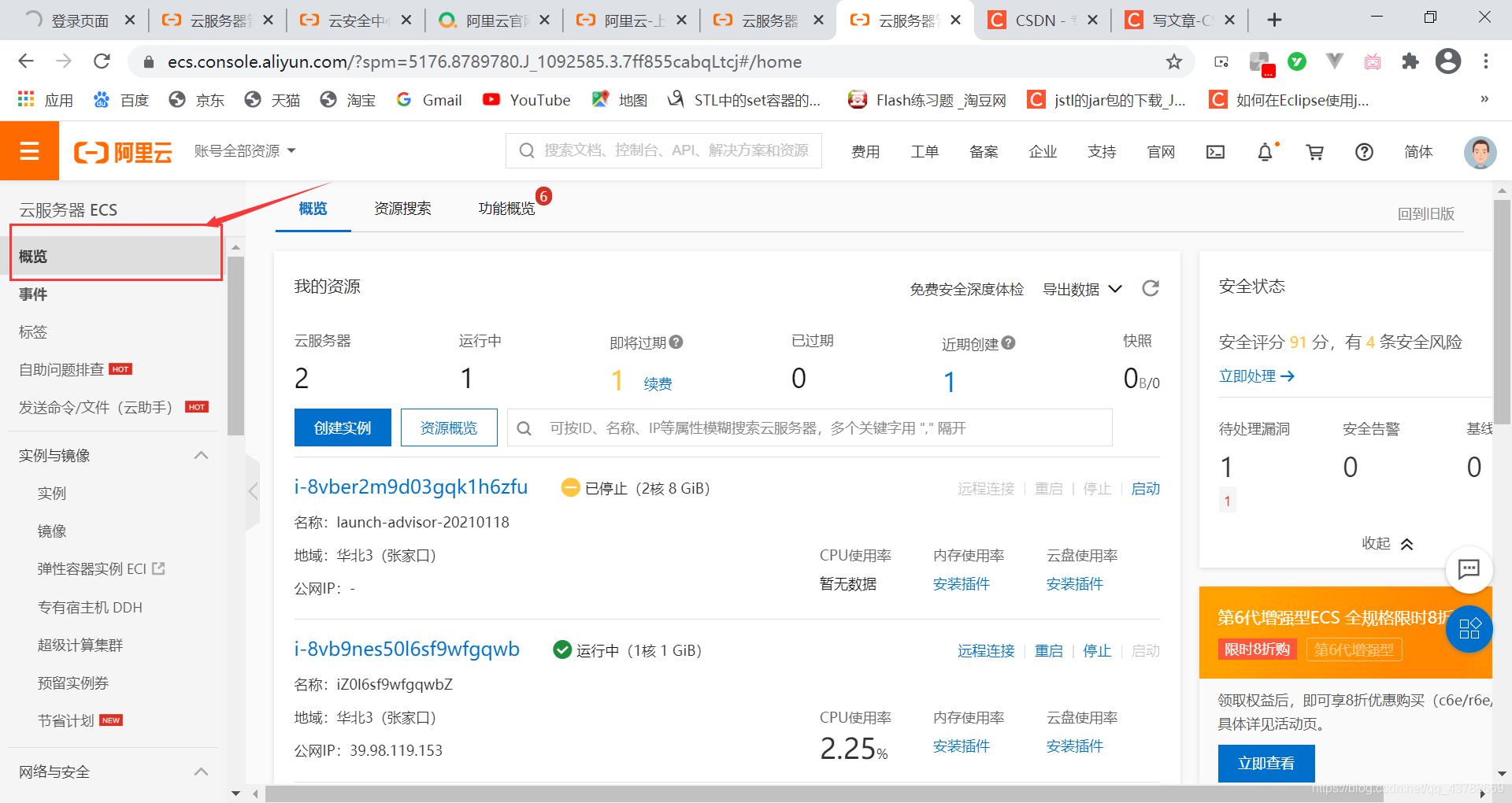Close the 登录页面 browser tab
The image size is (1512, 803).
click(131, 20)
